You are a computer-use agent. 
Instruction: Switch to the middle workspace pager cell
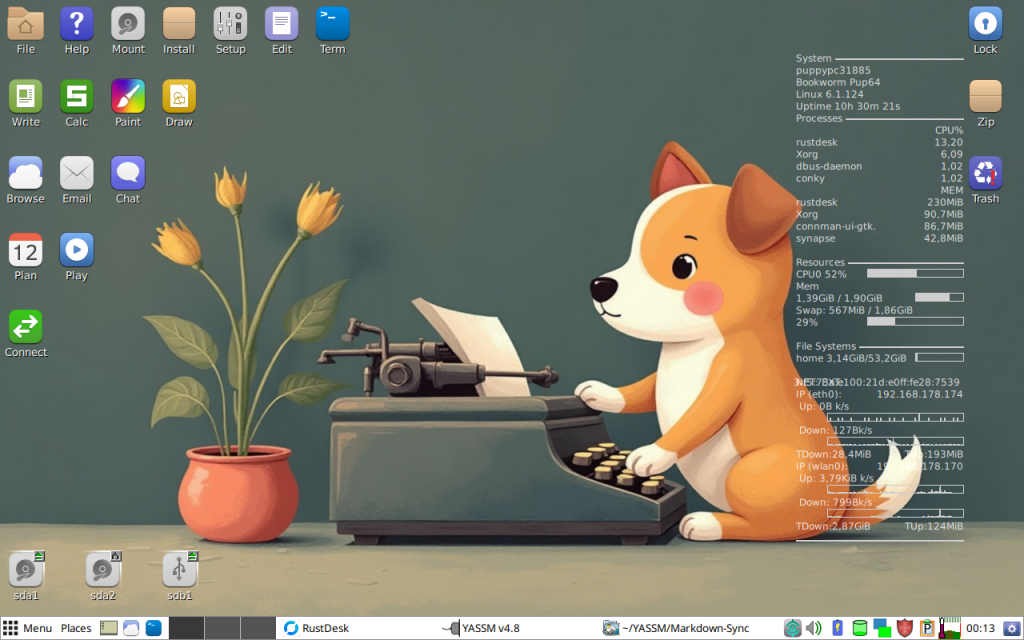pos(222,628)
